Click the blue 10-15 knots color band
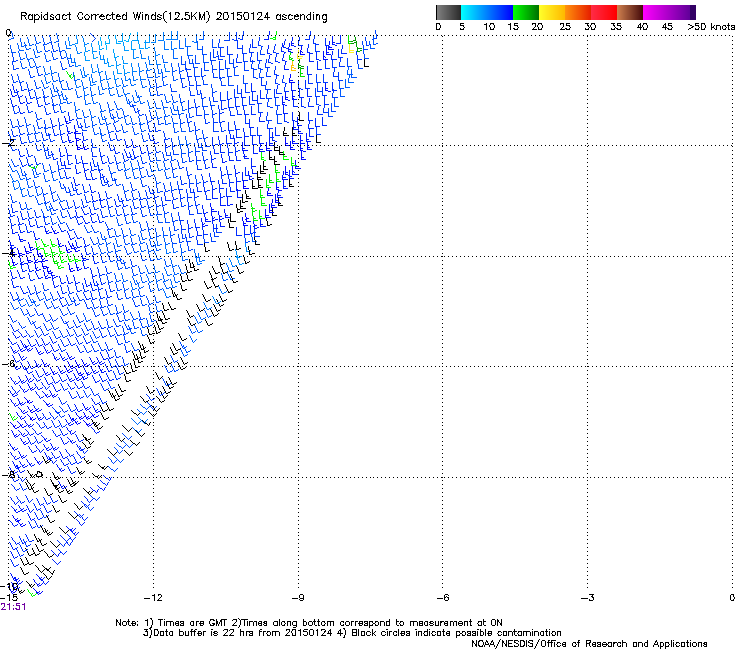 click(500, 12)
